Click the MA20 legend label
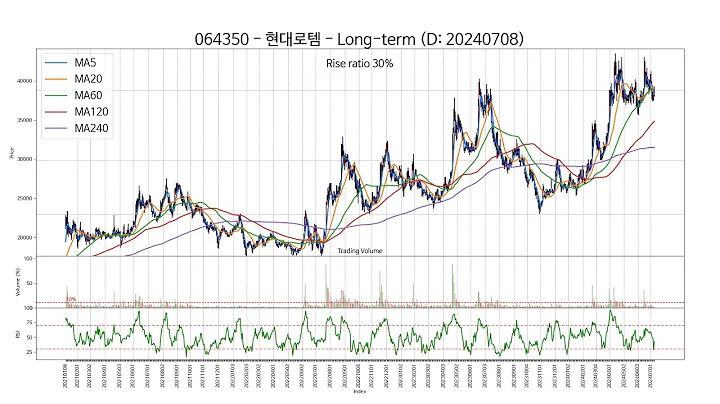 pos(88,79)
